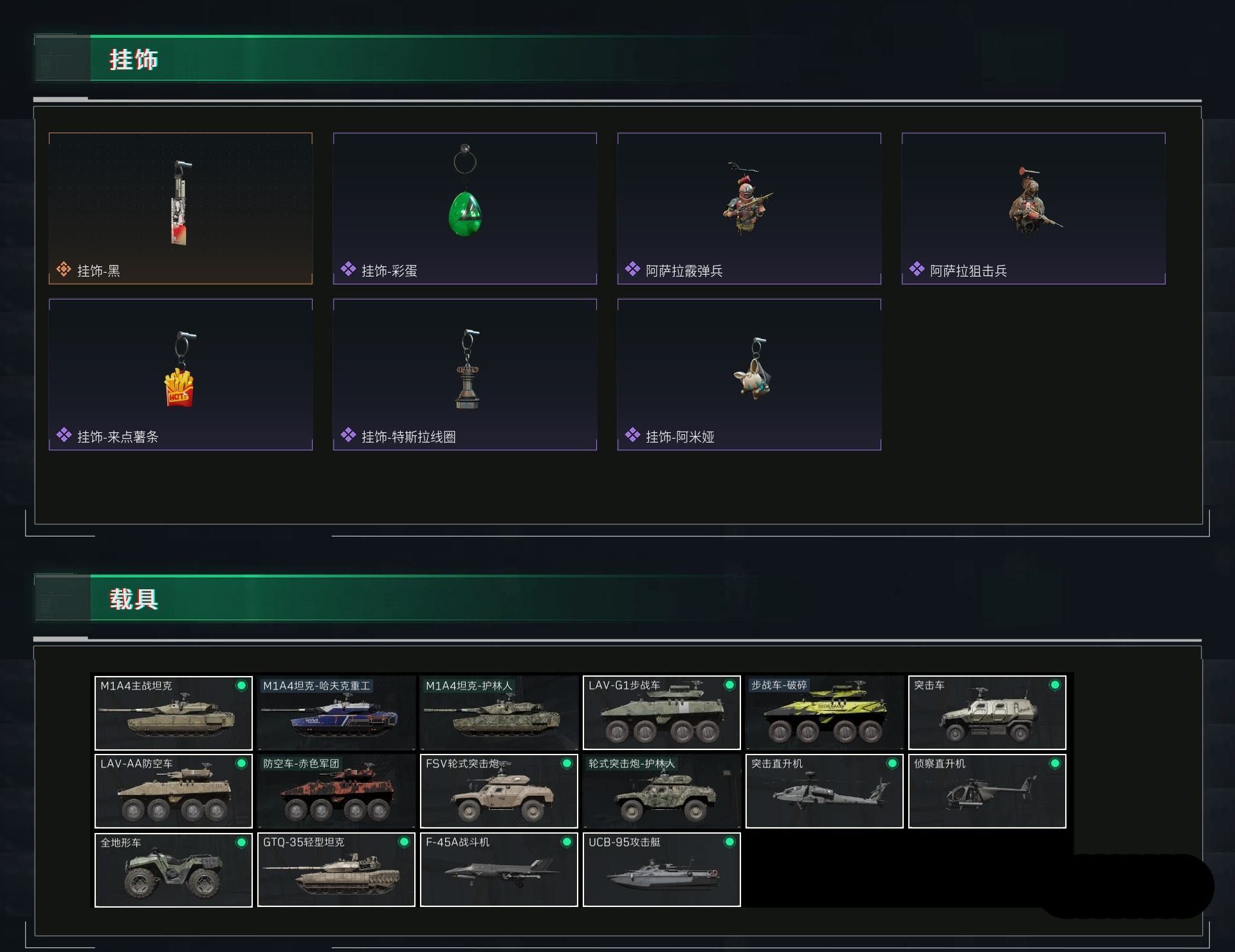Click the purple rarity icon beside 挂饰-彩蛋
This screenshot has height=952, width=1235.
349,269
